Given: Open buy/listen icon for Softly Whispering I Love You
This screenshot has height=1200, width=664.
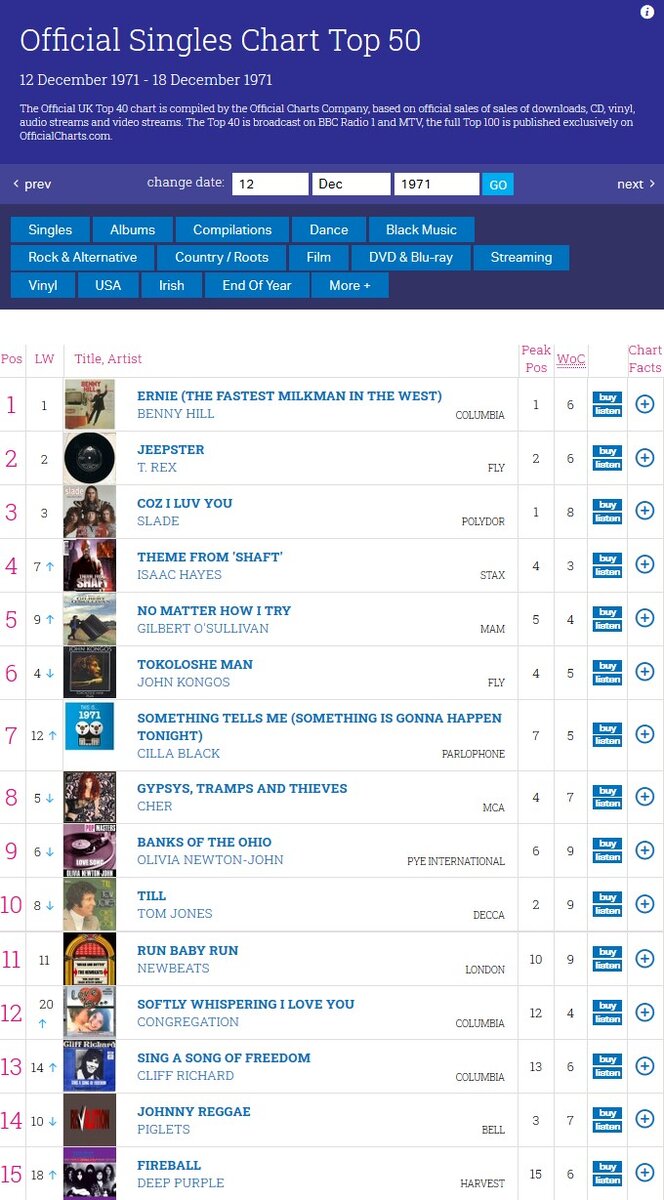Looking at the screenshot, I should (607, 1012).
